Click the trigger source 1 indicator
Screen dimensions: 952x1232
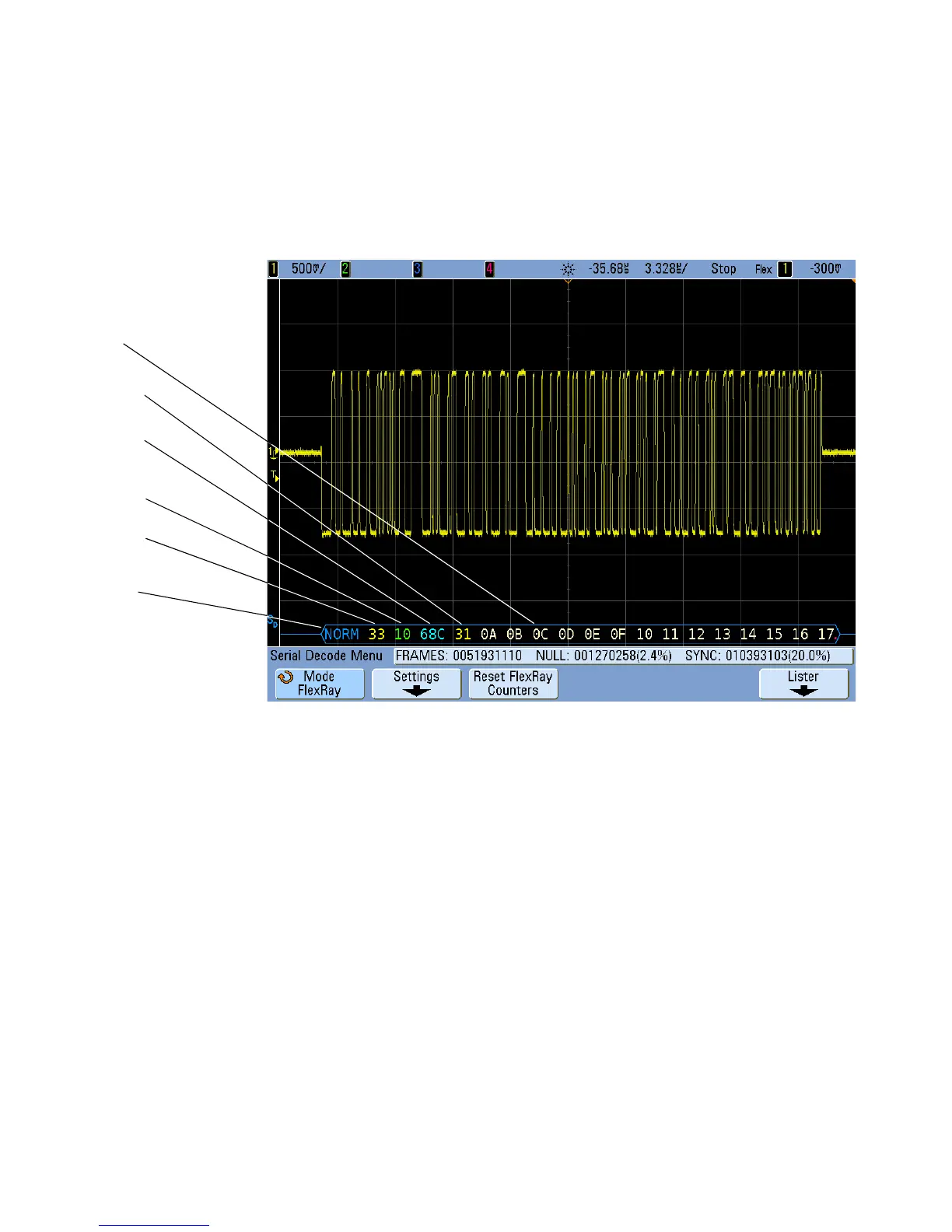(786, 268)
